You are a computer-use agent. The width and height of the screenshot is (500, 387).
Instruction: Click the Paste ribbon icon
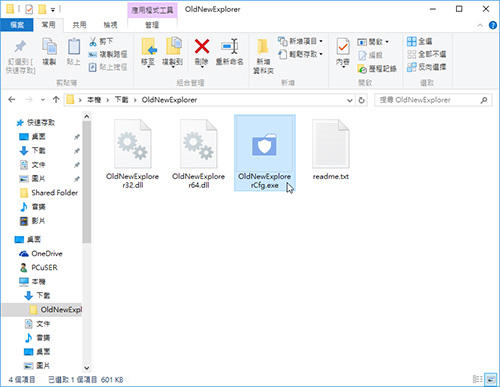click(x=74, y=52)
